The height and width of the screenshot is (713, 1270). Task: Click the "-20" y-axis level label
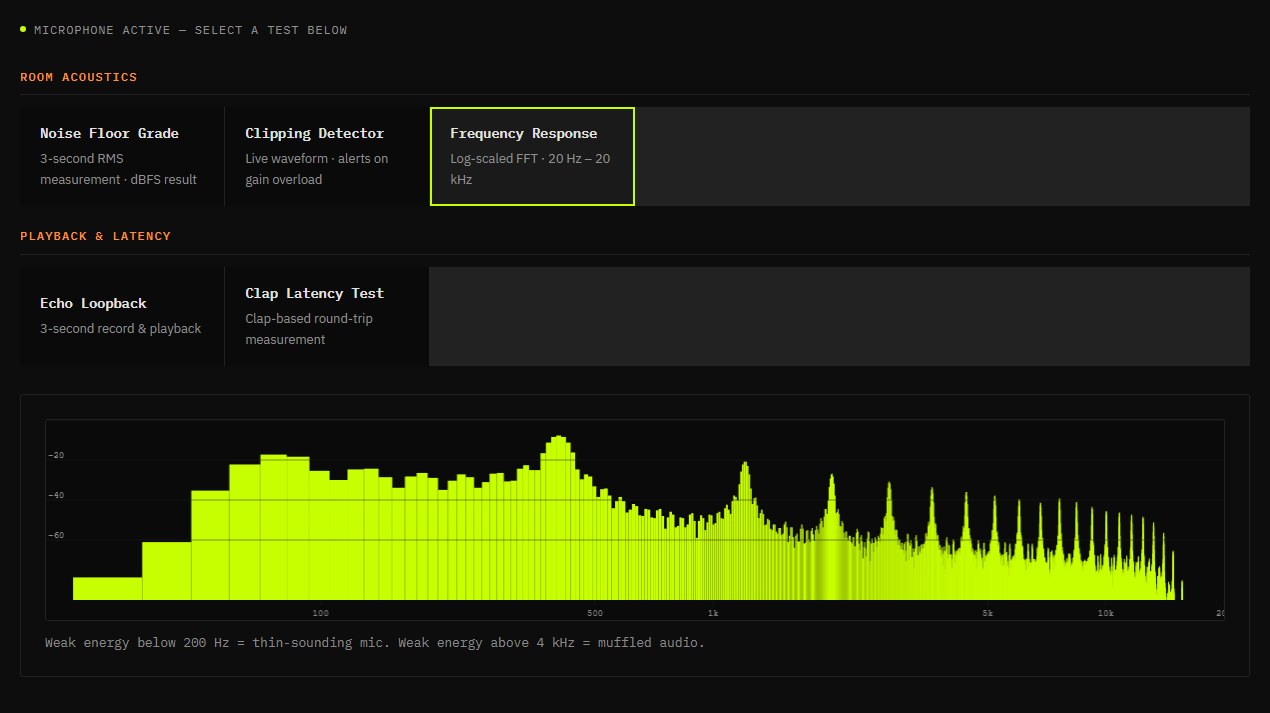[56, 456]
